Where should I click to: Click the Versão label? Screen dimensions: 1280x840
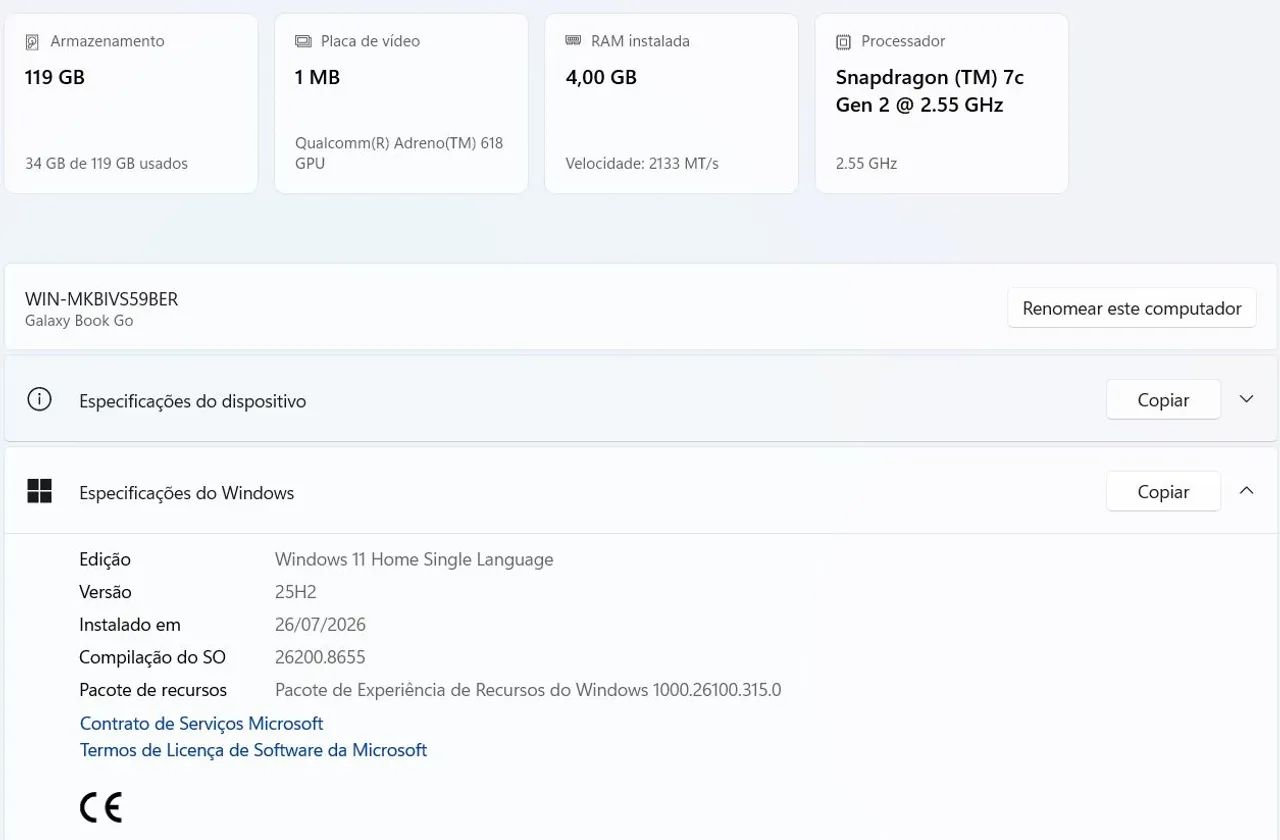tap(105, 592)
